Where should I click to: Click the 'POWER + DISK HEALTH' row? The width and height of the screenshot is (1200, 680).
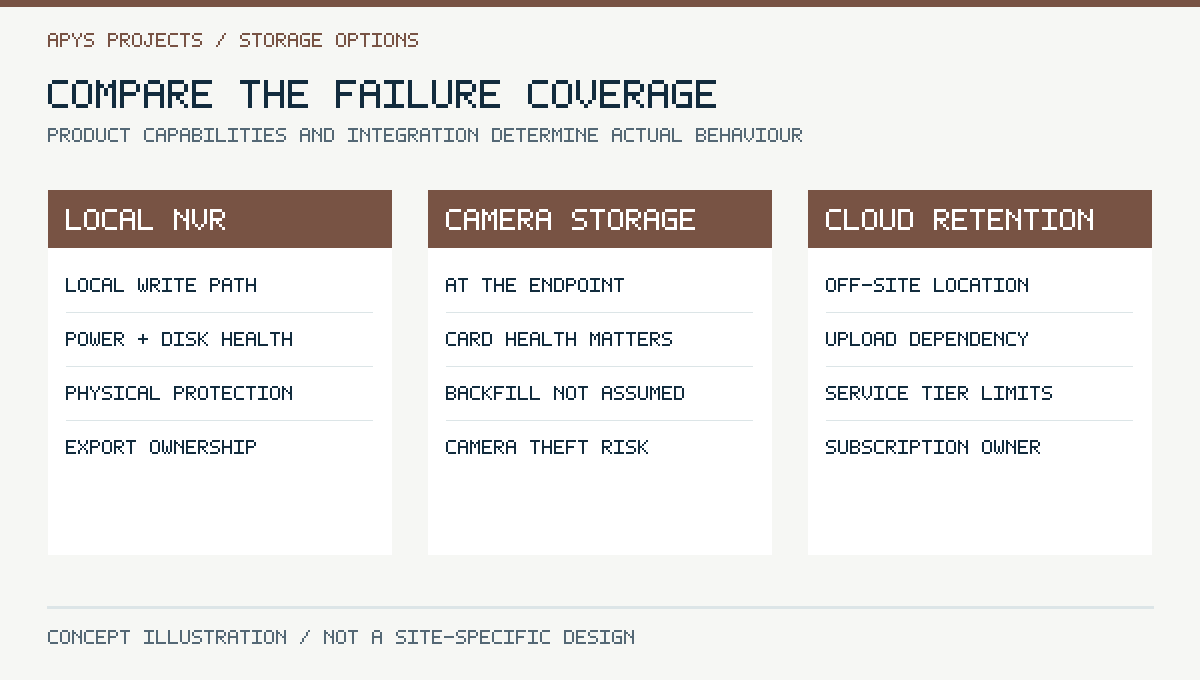click(219, 339)
